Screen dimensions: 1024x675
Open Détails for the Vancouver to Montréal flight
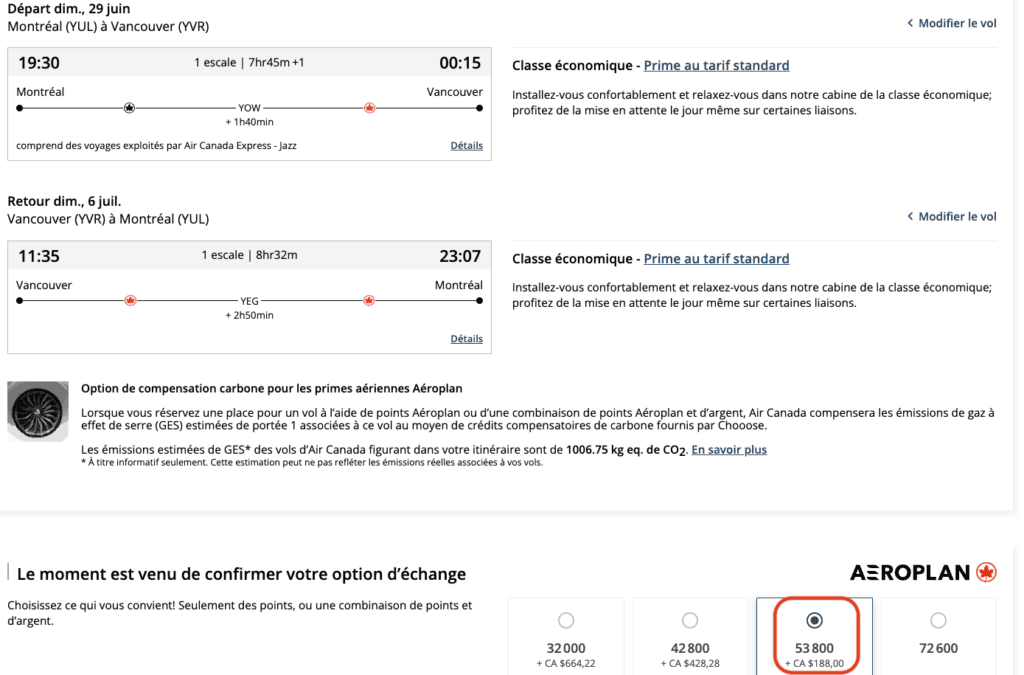(x=466, y=339)
